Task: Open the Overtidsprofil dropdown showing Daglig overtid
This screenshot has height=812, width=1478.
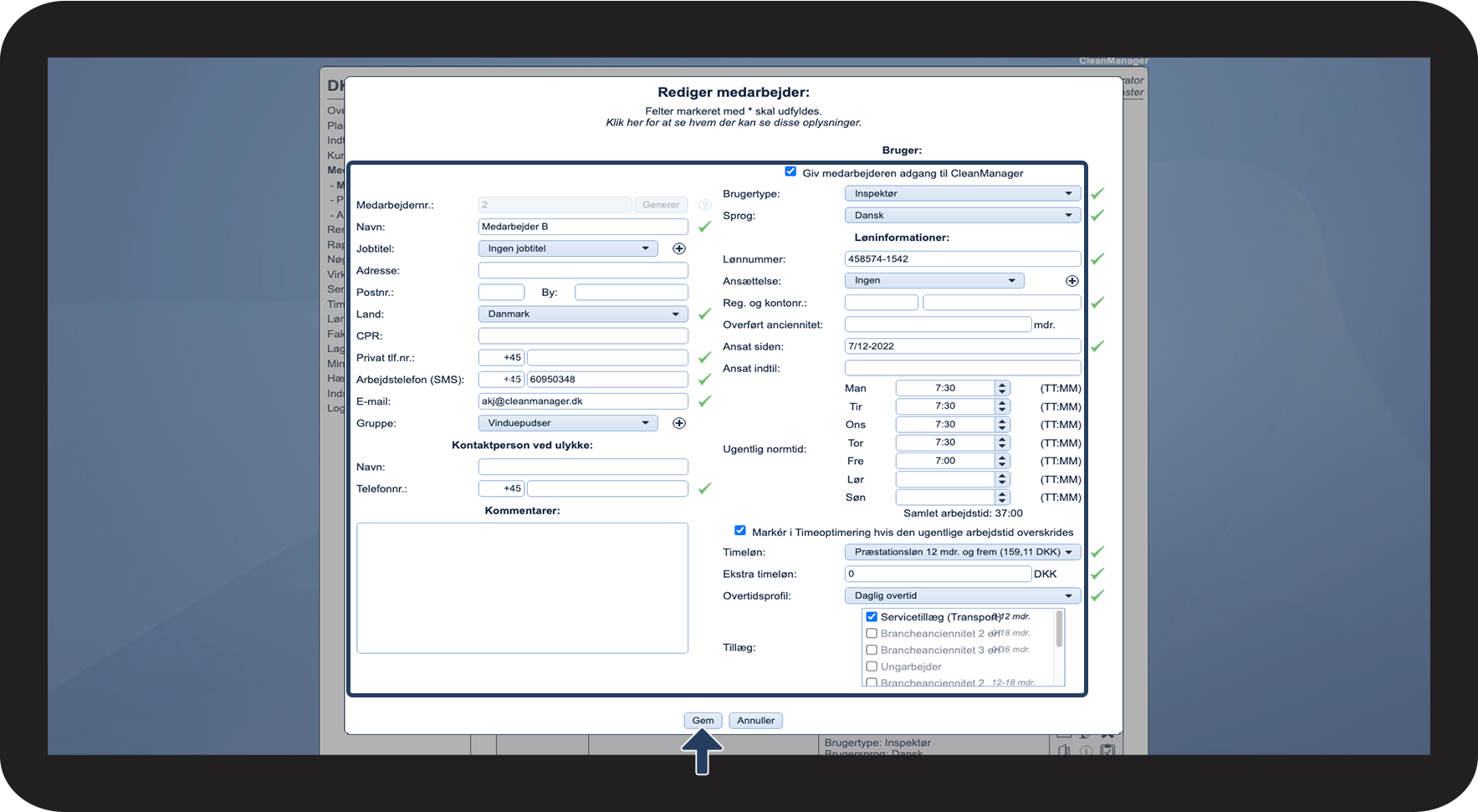Action: [x=963, y=595]
